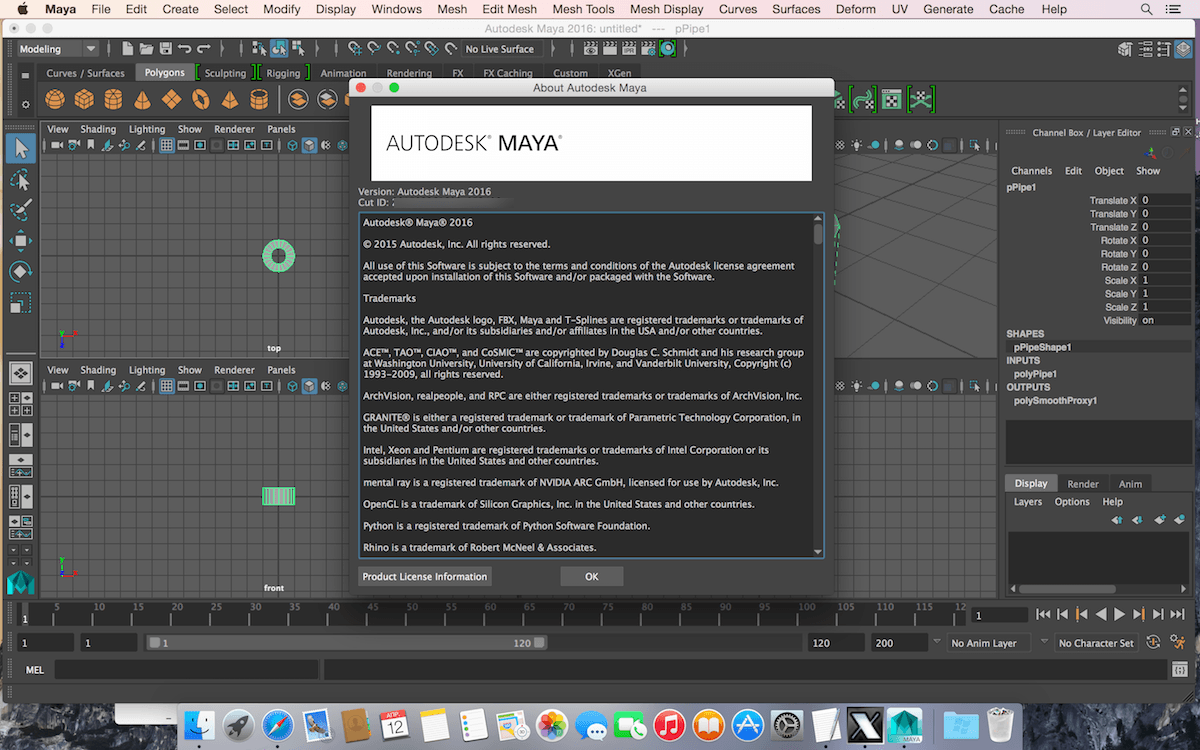Click the polygon Sphere shelf icon

[x=55, y=99]
